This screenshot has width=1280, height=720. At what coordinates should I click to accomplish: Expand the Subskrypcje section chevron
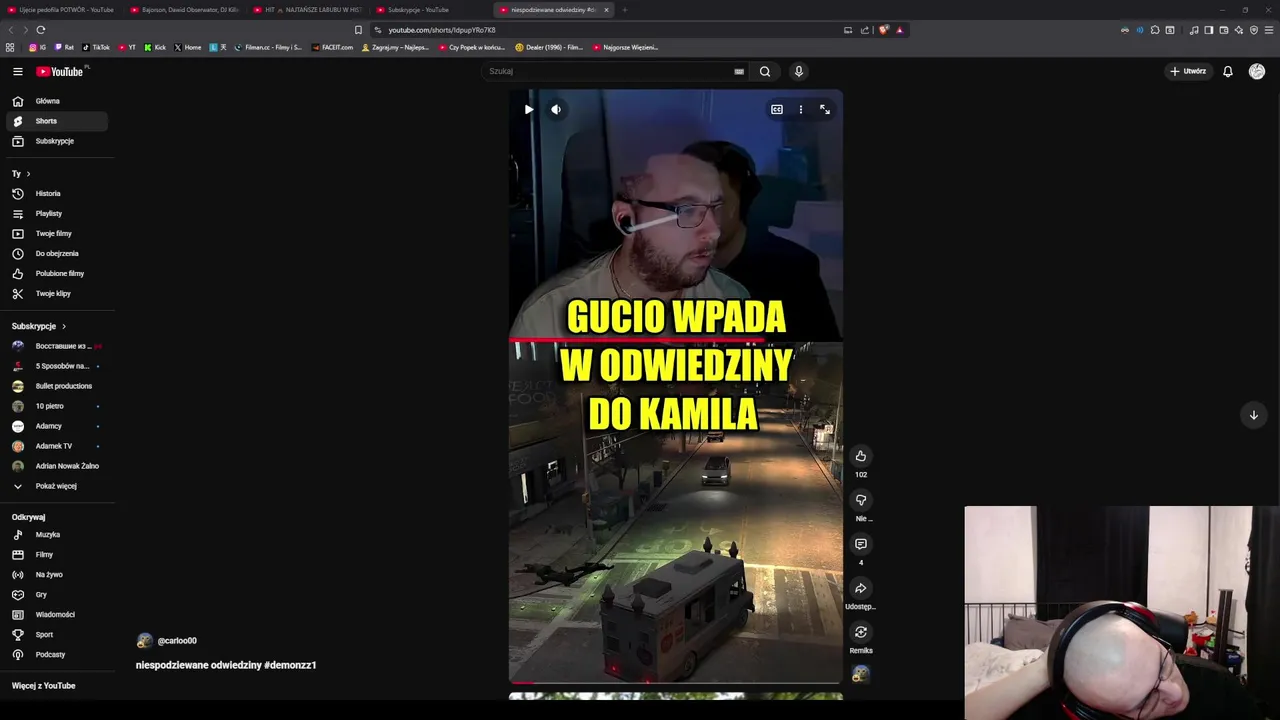click(64, 326)
